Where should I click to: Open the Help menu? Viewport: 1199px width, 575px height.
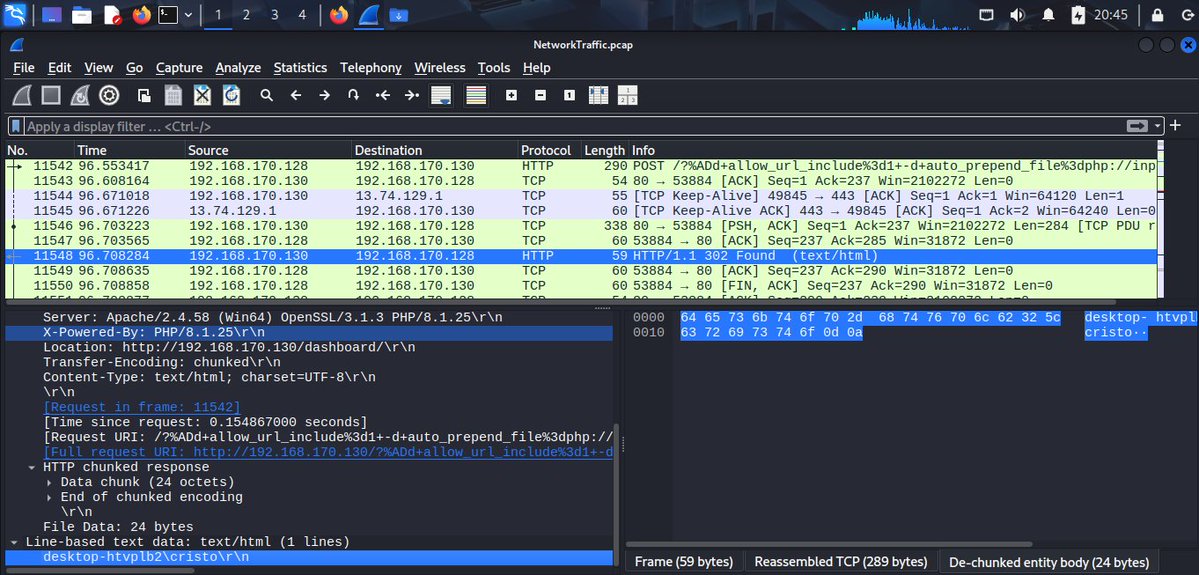(537, 67)
